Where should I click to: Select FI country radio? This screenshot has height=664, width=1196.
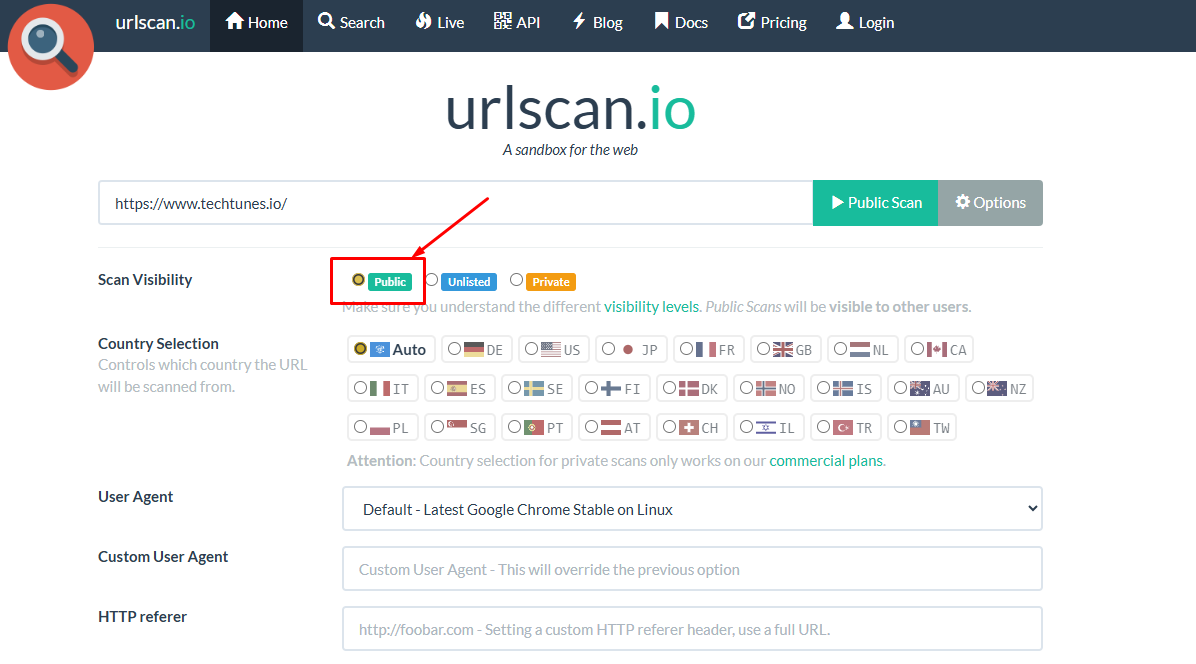point(592,387)
